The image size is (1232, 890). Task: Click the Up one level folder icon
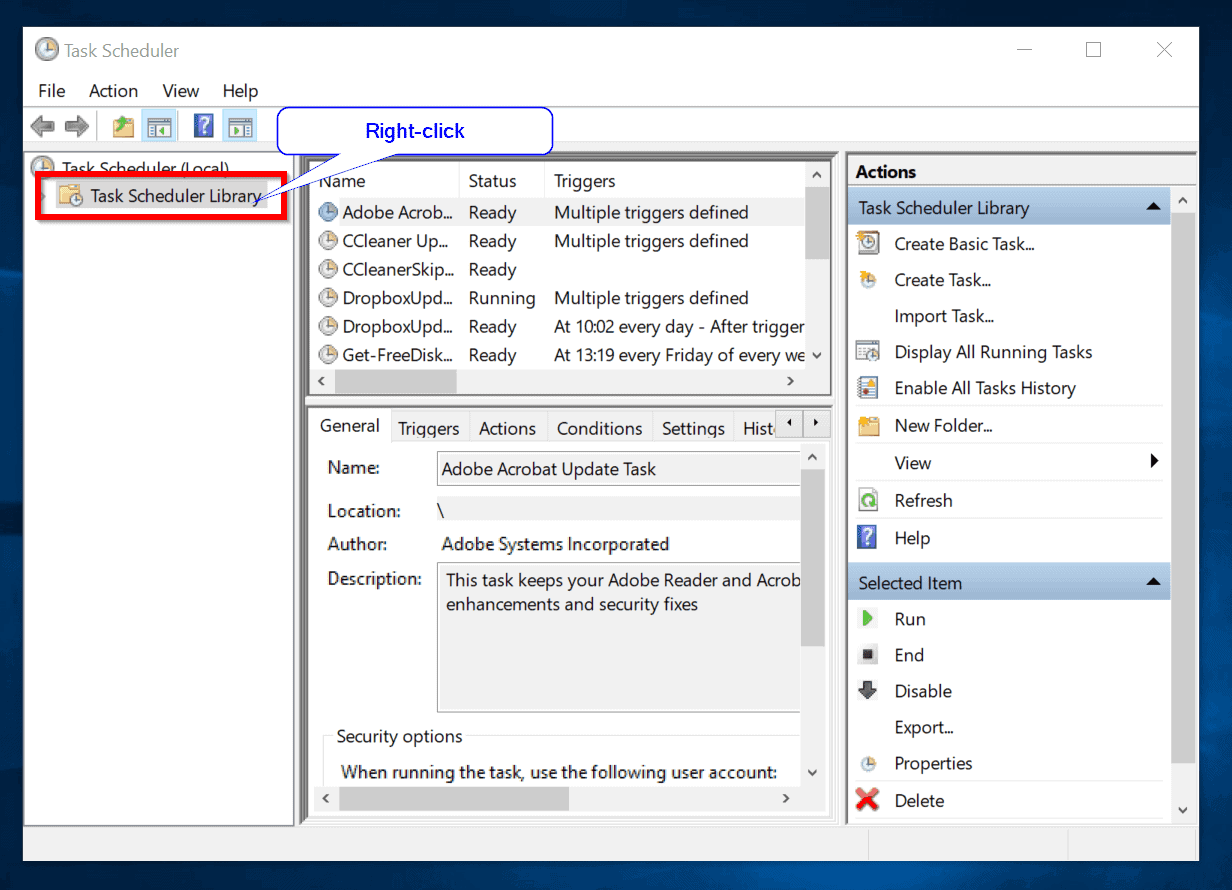click(x=123, y=126)
